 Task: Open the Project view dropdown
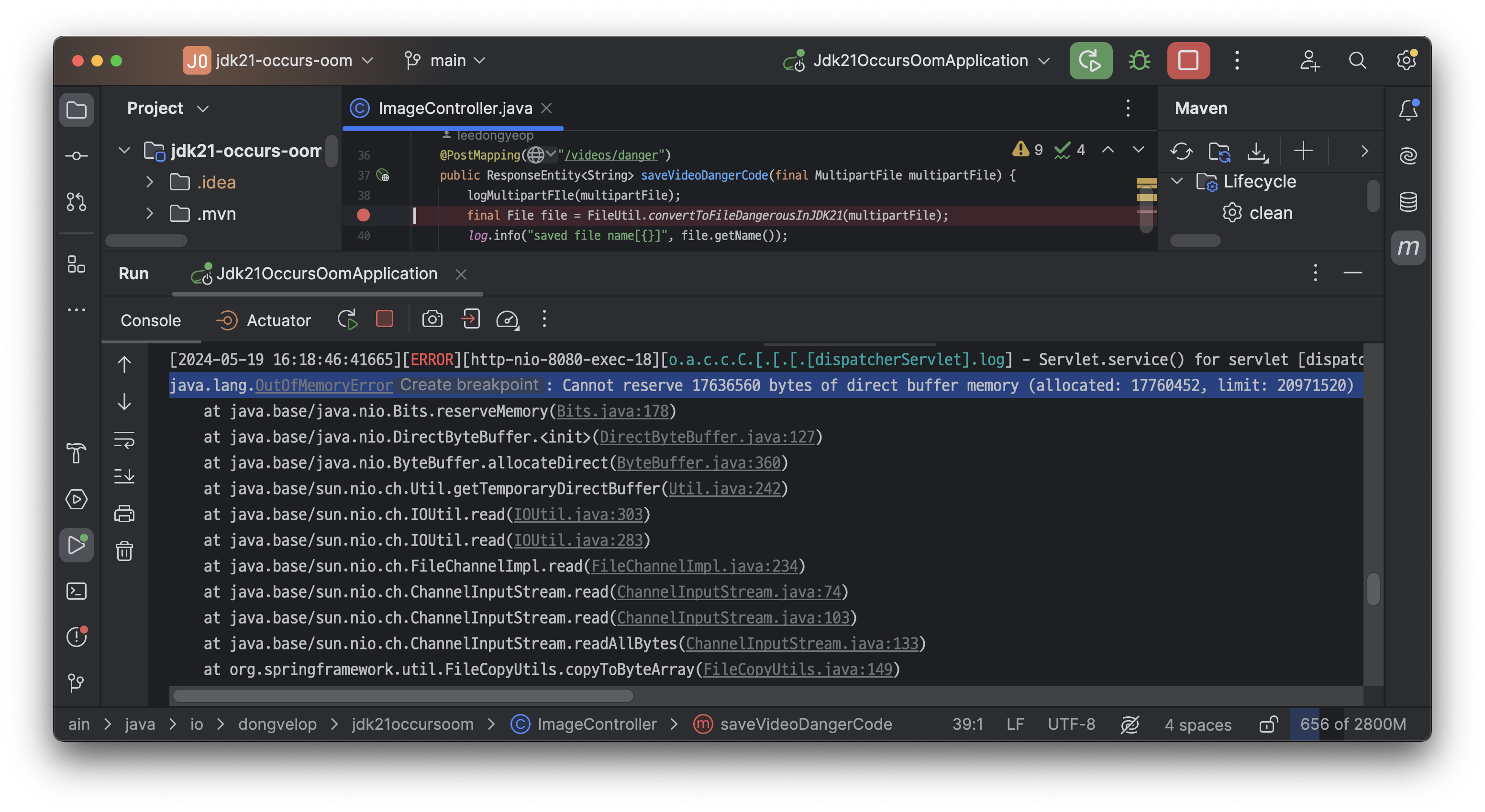tap(168, 109)
